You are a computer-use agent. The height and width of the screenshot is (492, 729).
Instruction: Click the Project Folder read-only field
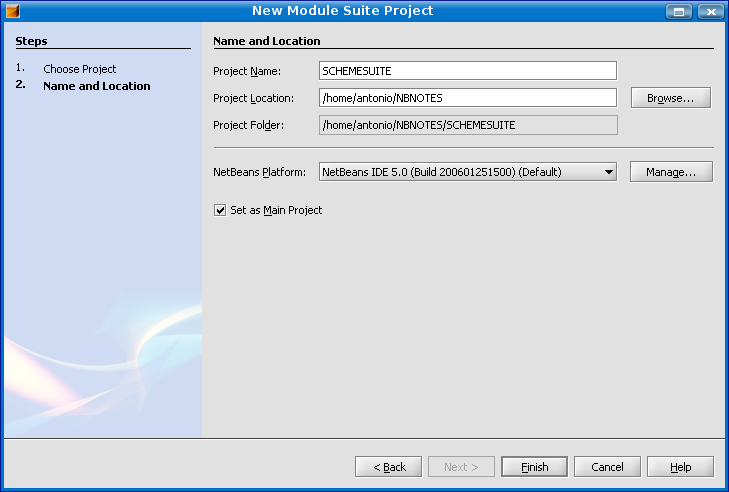click(468, 125)
